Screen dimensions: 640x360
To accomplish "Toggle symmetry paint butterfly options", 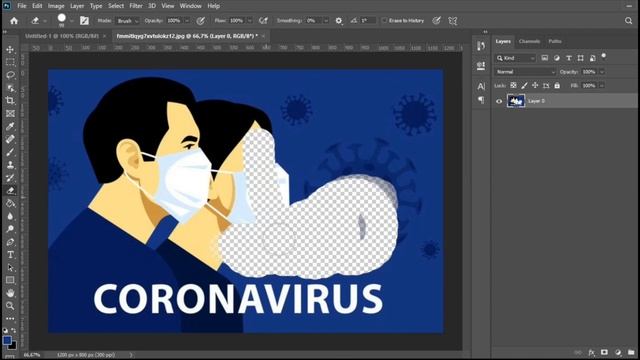I will [x=453, y=20].
